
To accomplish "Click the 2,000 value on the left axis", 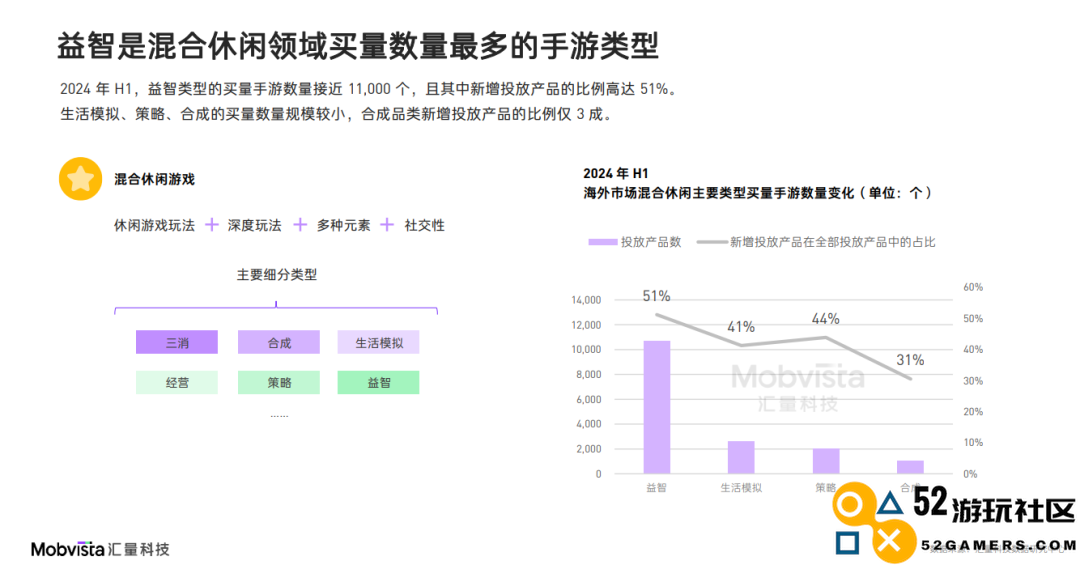I will 589,449.
